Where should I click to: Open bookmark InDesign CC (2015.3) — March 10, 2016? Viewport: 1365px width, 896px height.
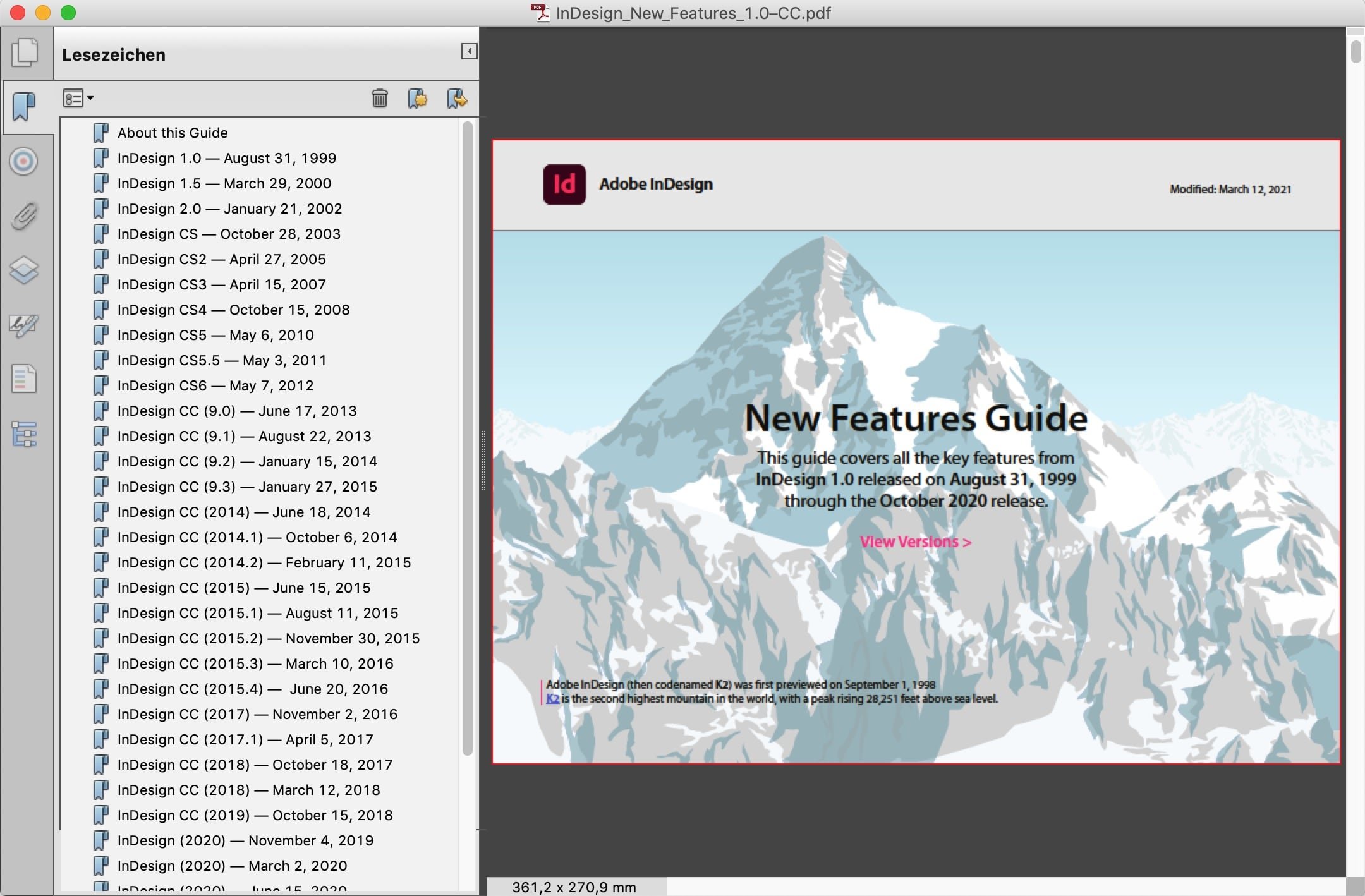coord(255,663)
